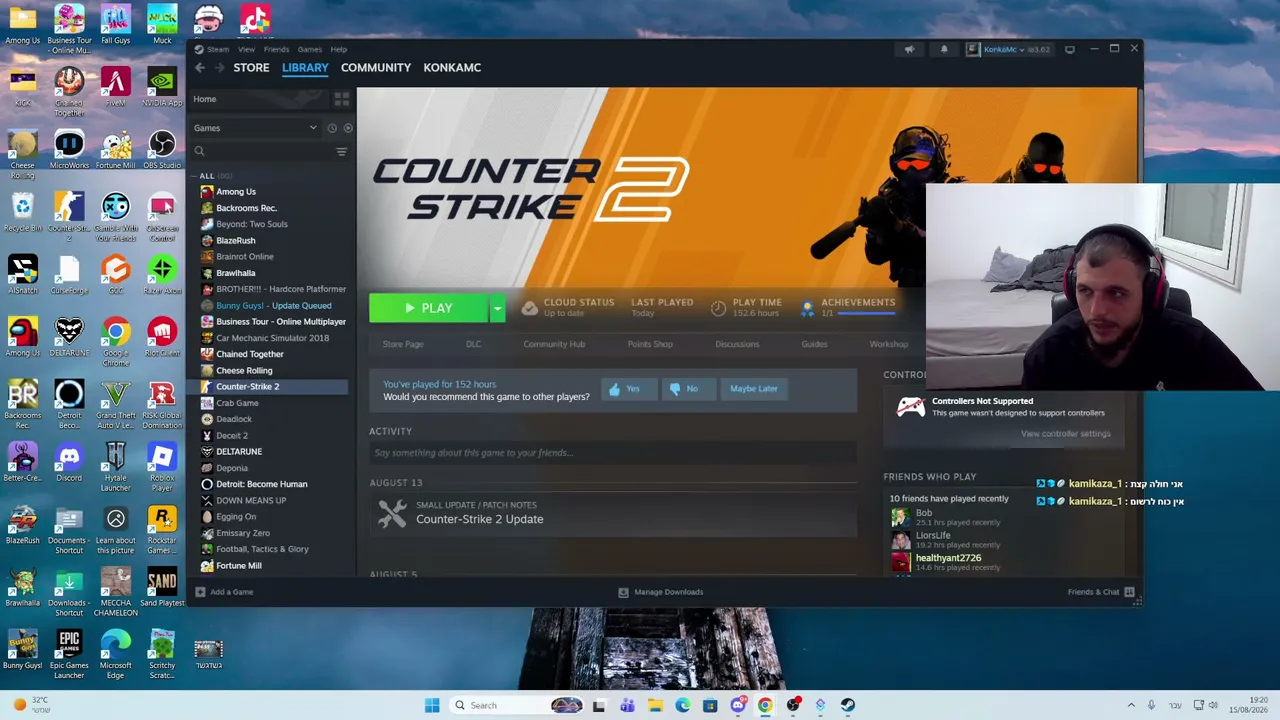Open the Games filter dropdown

click(x=255, y=128)
